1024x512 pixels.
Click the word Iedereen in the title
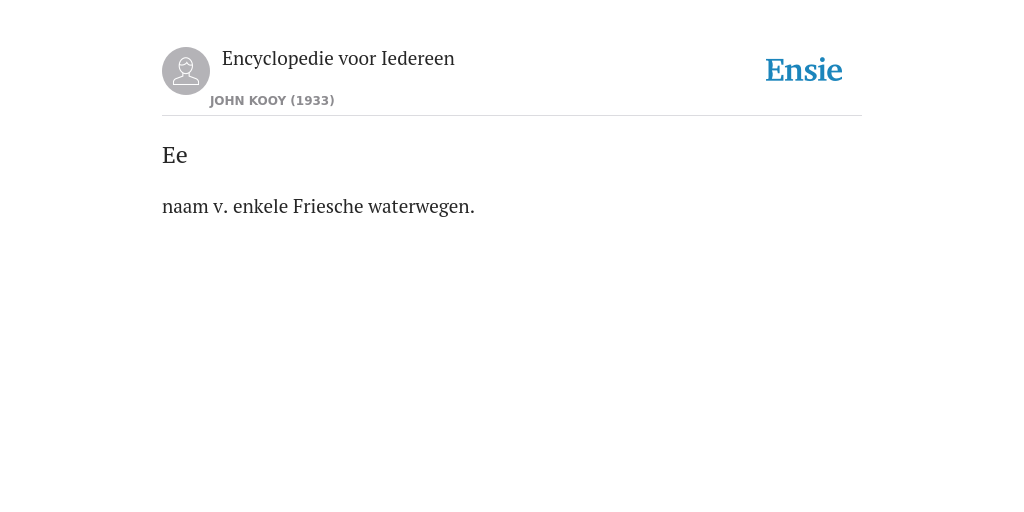[x=418, y=59]
